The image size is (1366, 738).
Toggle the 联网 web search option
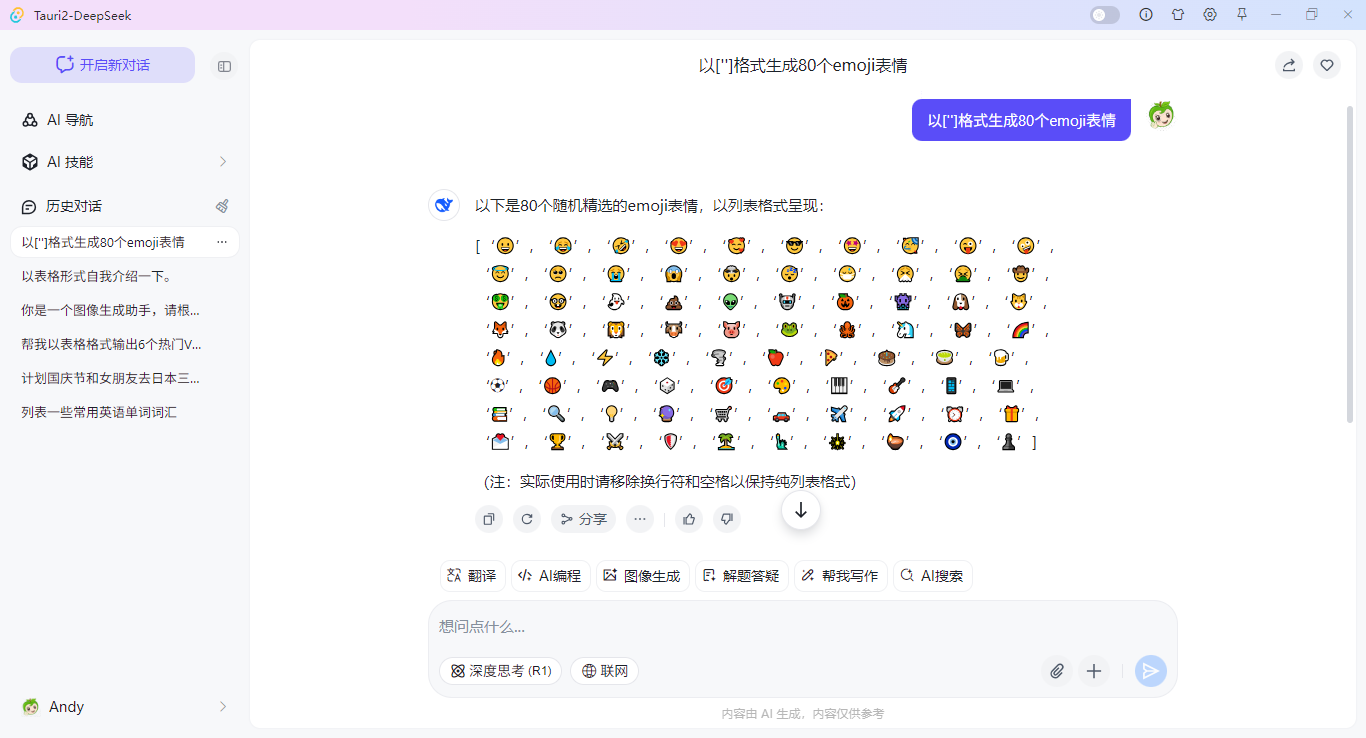point(604,671)
